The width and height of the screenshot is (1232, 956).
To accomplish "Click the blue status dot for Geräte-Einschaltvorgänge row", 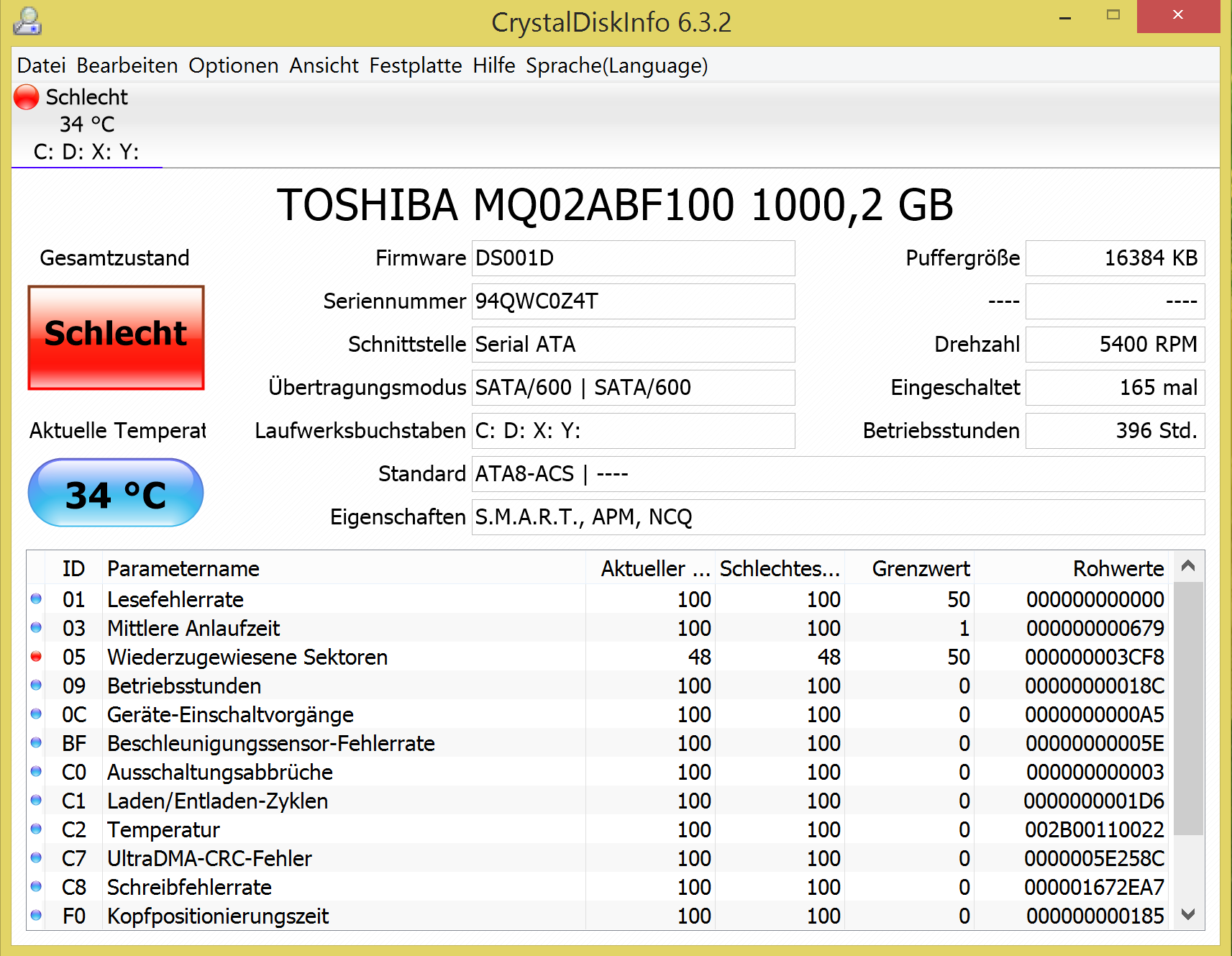I will pos(36,714).
